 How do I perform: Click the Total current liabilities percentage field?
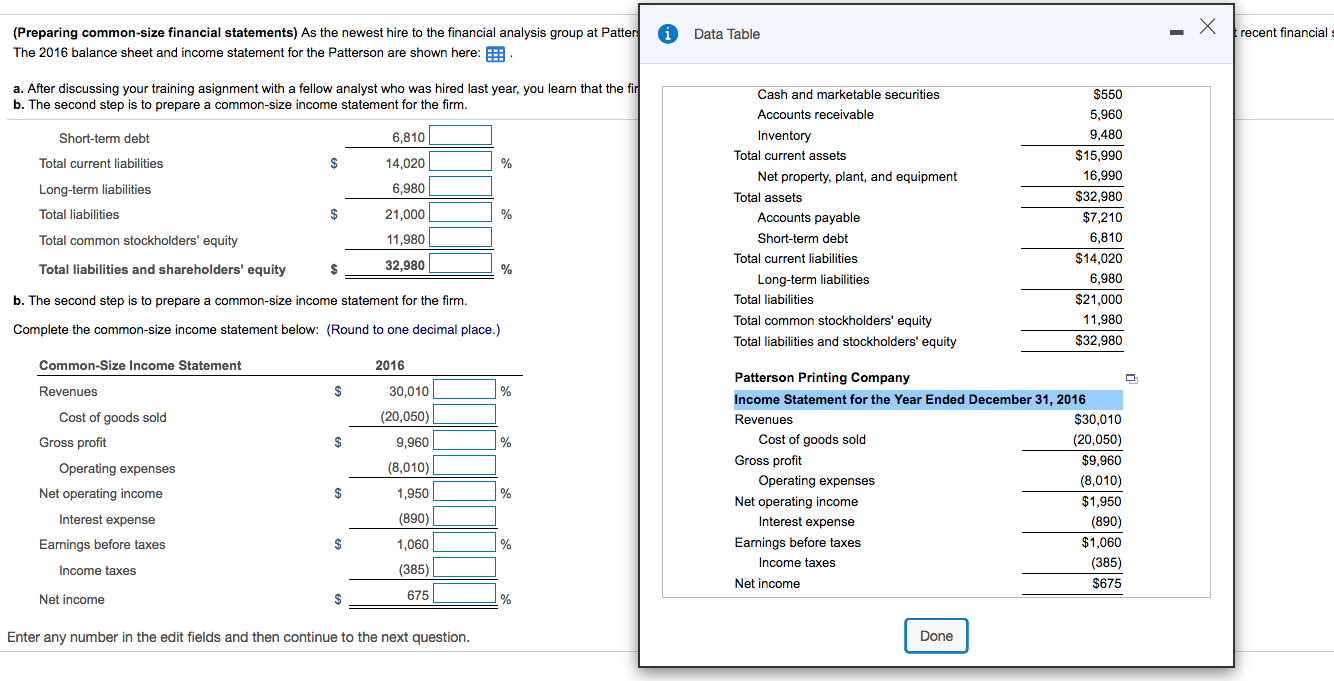[x=463, y=161]
